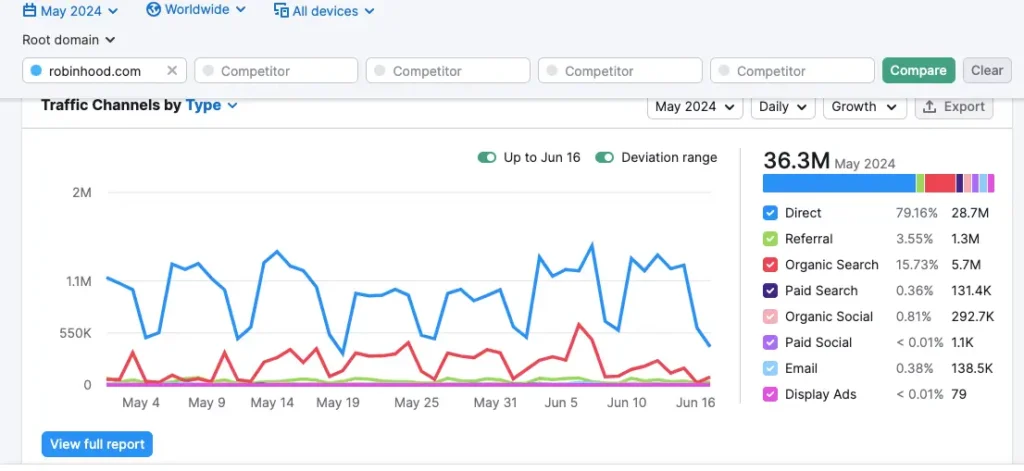The image size is (1024, 471).
Task: Click the export upload icon
Action: pyautogui.click(x=930, y=106)
